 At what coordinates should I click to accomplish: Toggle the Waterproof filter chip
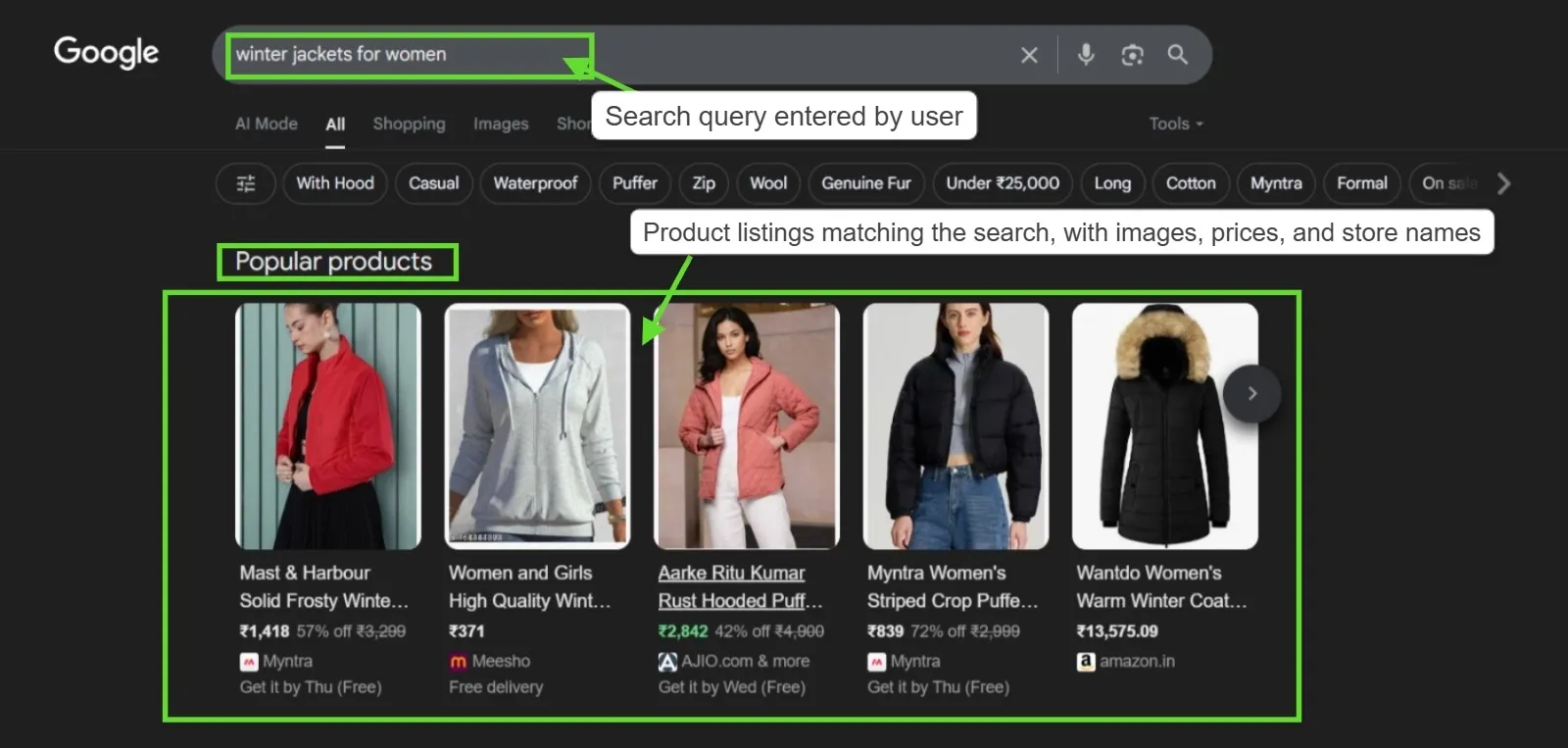click(535, 183)
